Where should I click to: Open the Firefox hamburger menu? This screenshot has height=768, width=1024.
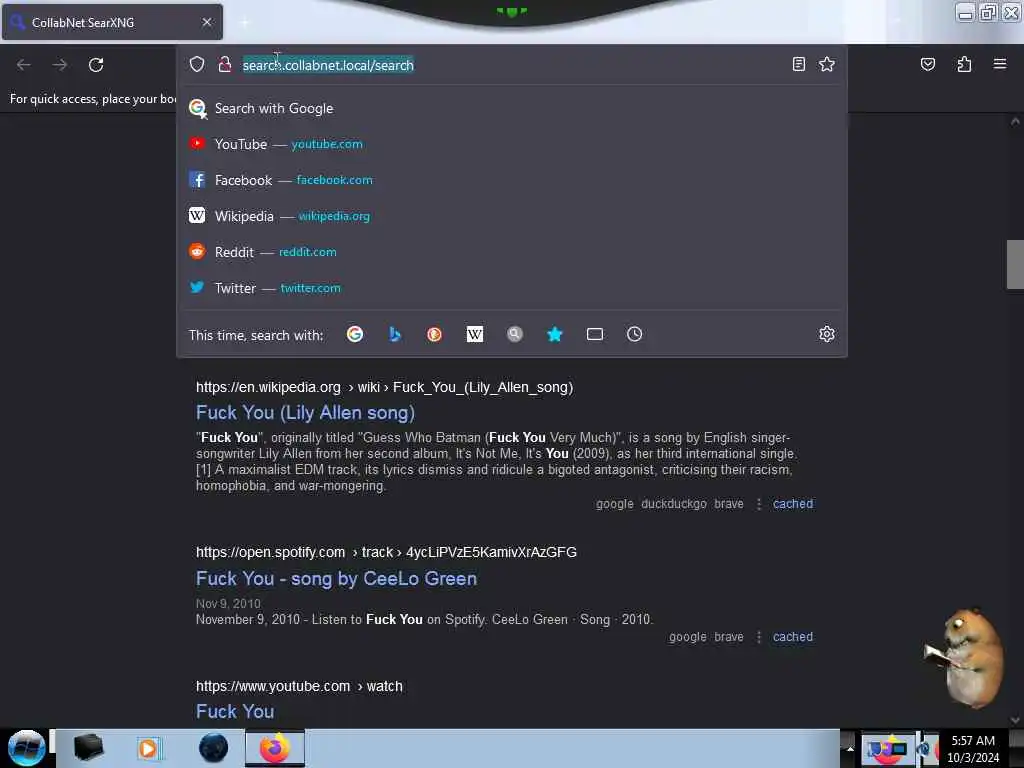coord(1000,64)
